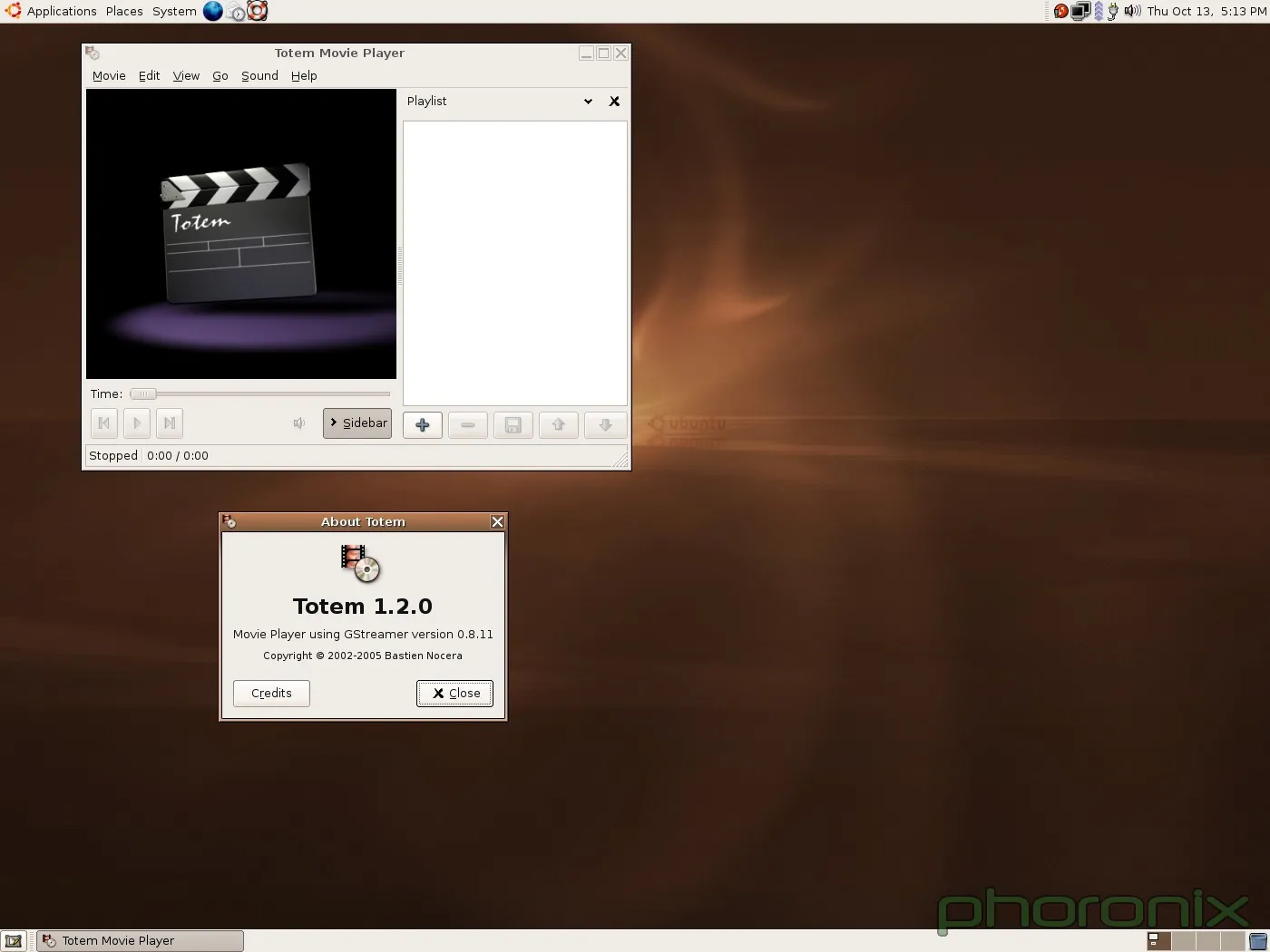Open the View menu

(x=186, y=76)
